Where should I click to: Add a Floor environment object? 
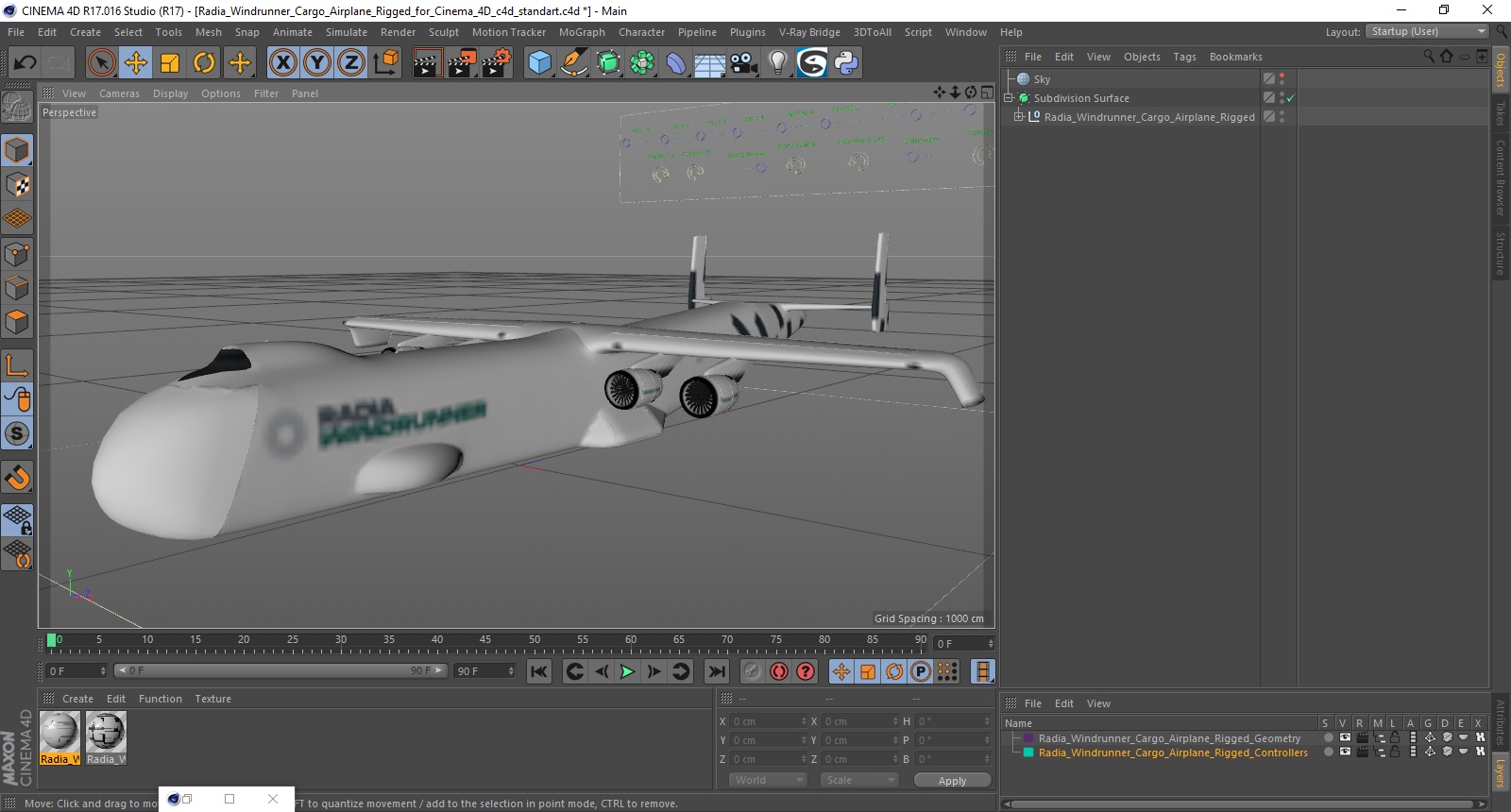point(710,64)
